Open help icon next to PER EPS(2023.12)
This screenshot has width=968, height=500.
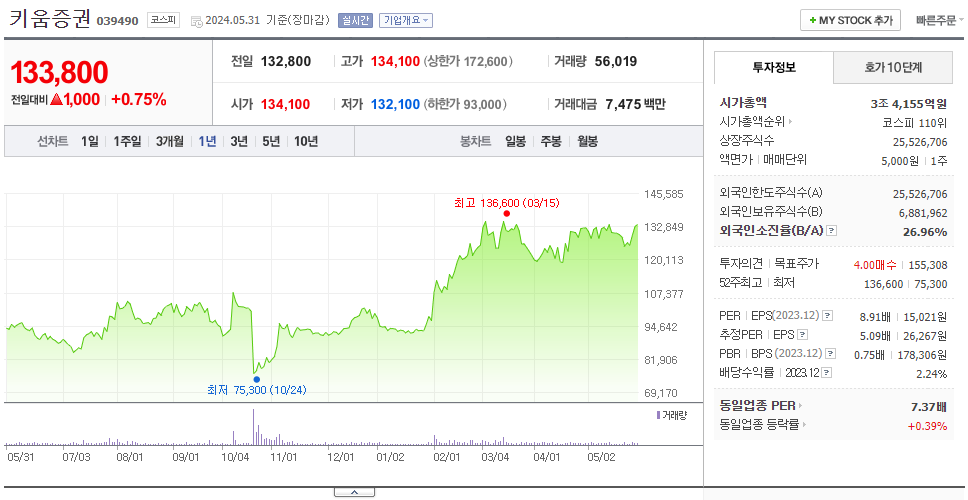point(828,316)
